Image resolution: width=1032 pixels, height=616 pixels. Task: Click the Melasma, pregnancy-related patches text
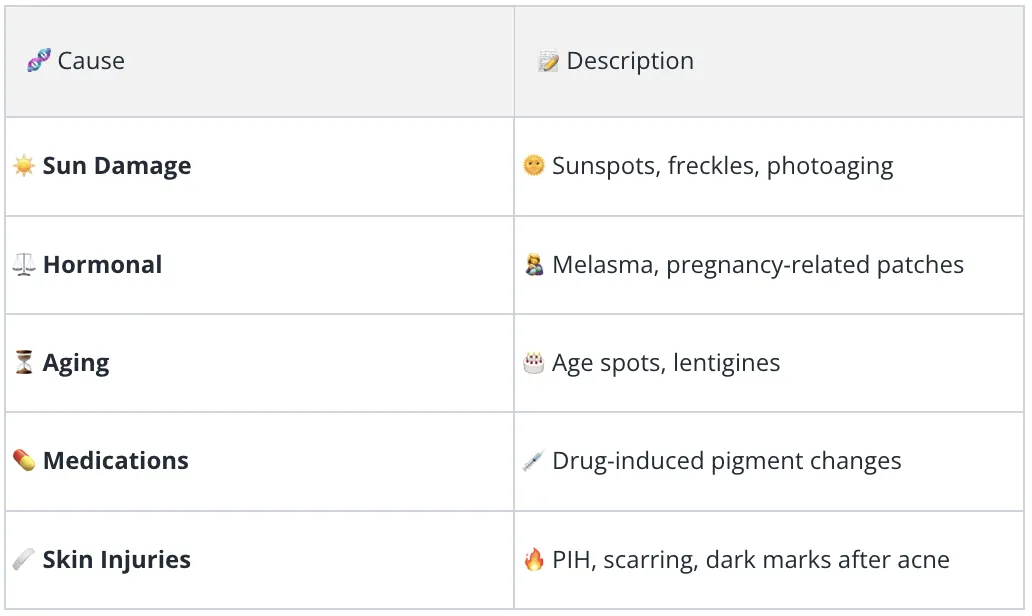click(758, 265)
